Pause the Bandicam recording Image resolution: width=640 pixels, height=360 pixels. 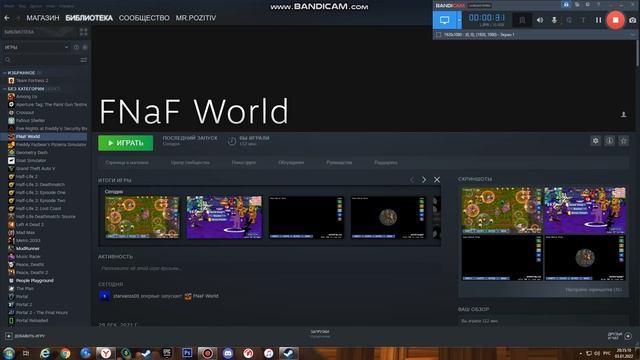[x=598, y=20]
